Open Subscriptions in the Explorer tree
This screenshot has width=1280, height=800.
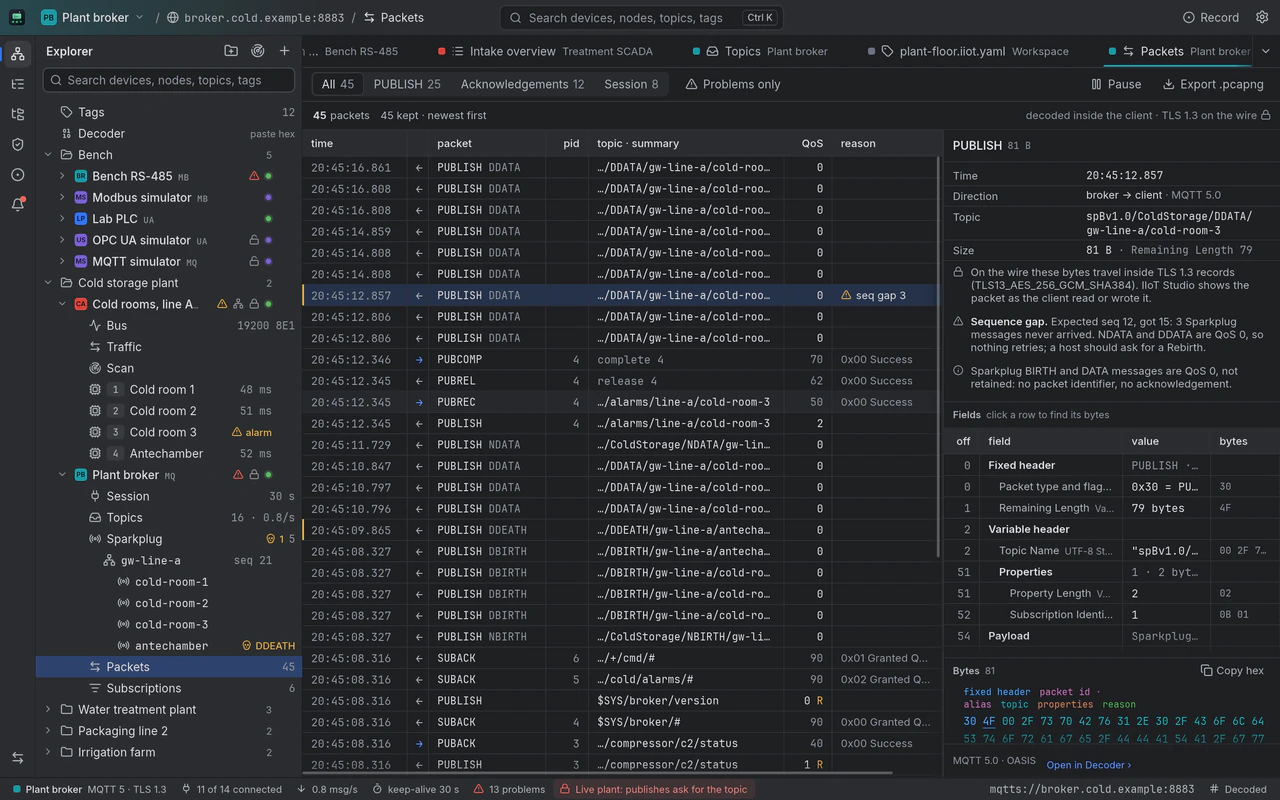pos(168,688)
